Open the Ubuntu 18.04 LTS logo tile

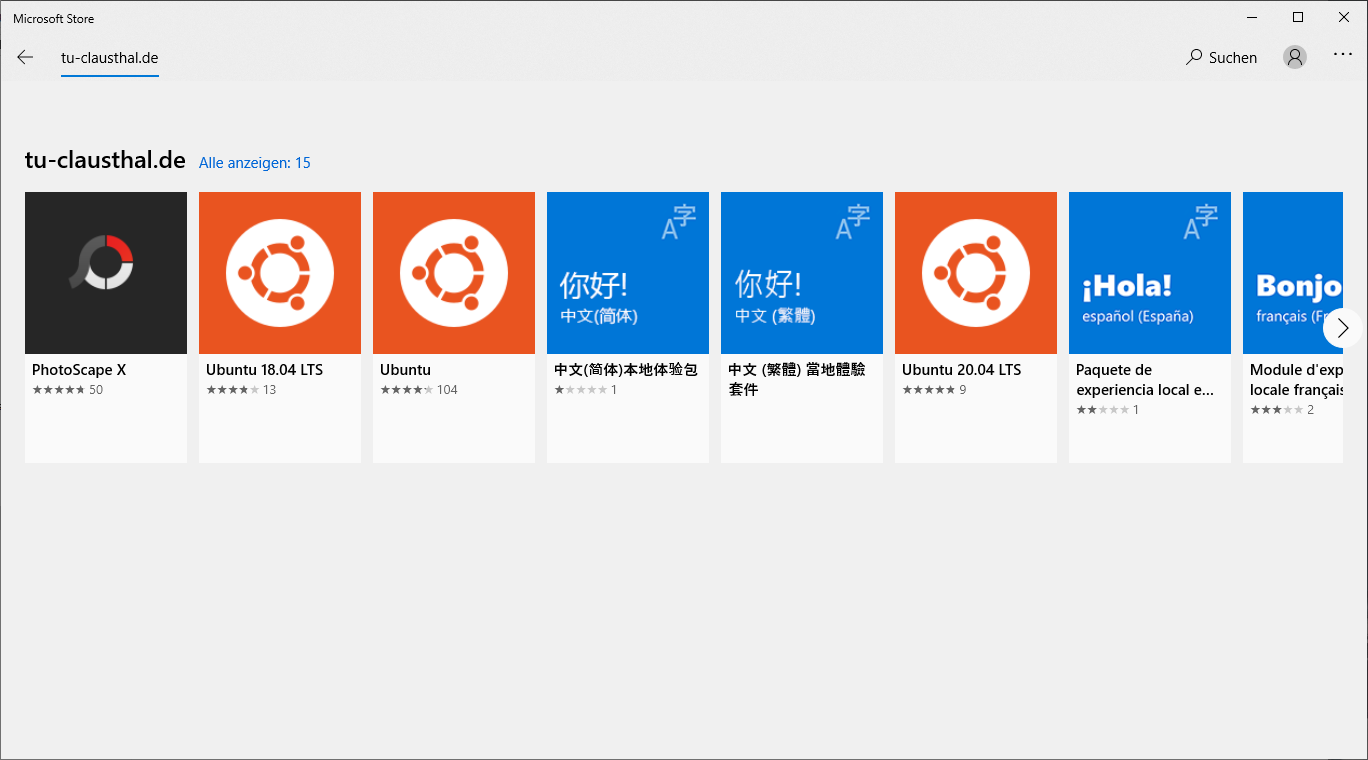point(280,273)
